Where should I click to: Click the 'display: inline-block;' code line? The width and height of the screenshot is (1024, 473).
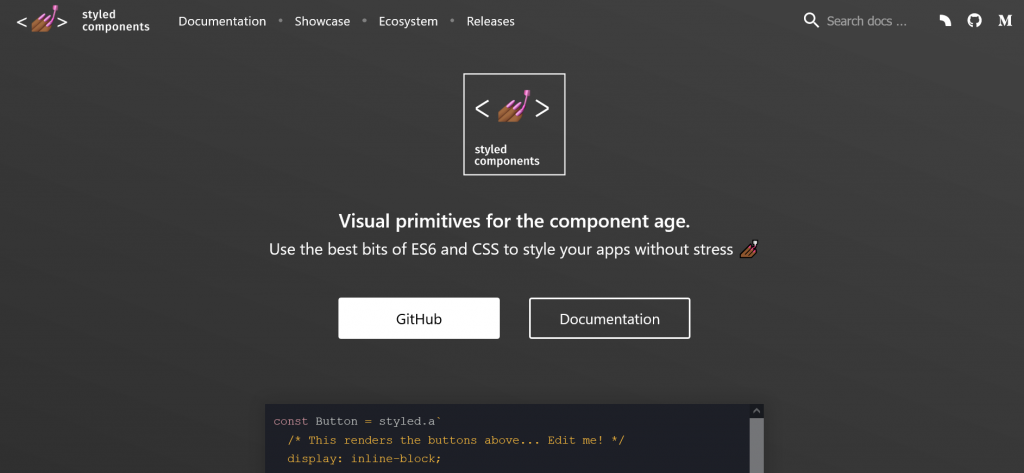364,459
